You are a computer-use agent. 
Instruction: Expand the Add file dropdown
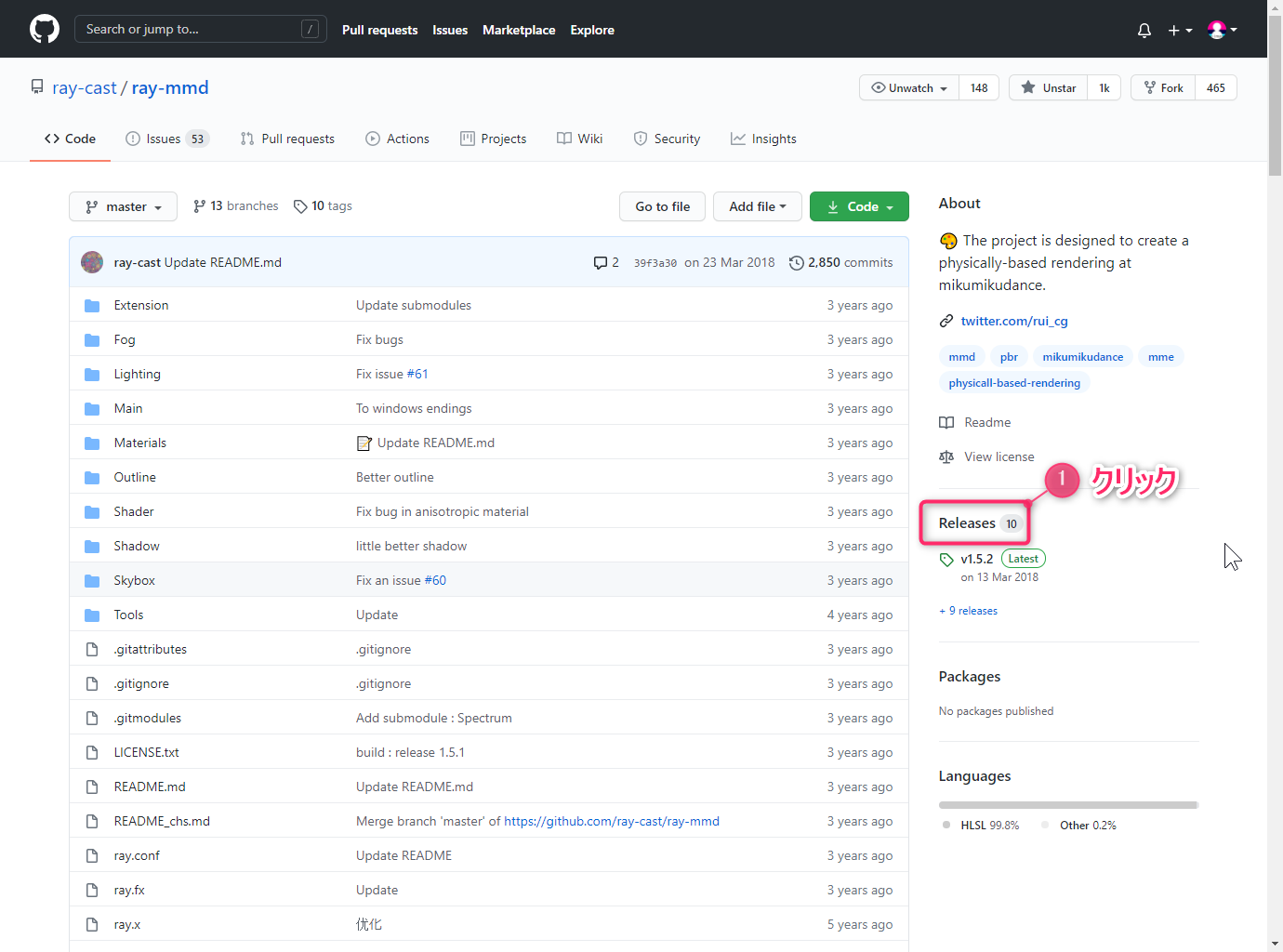[758, 206]
